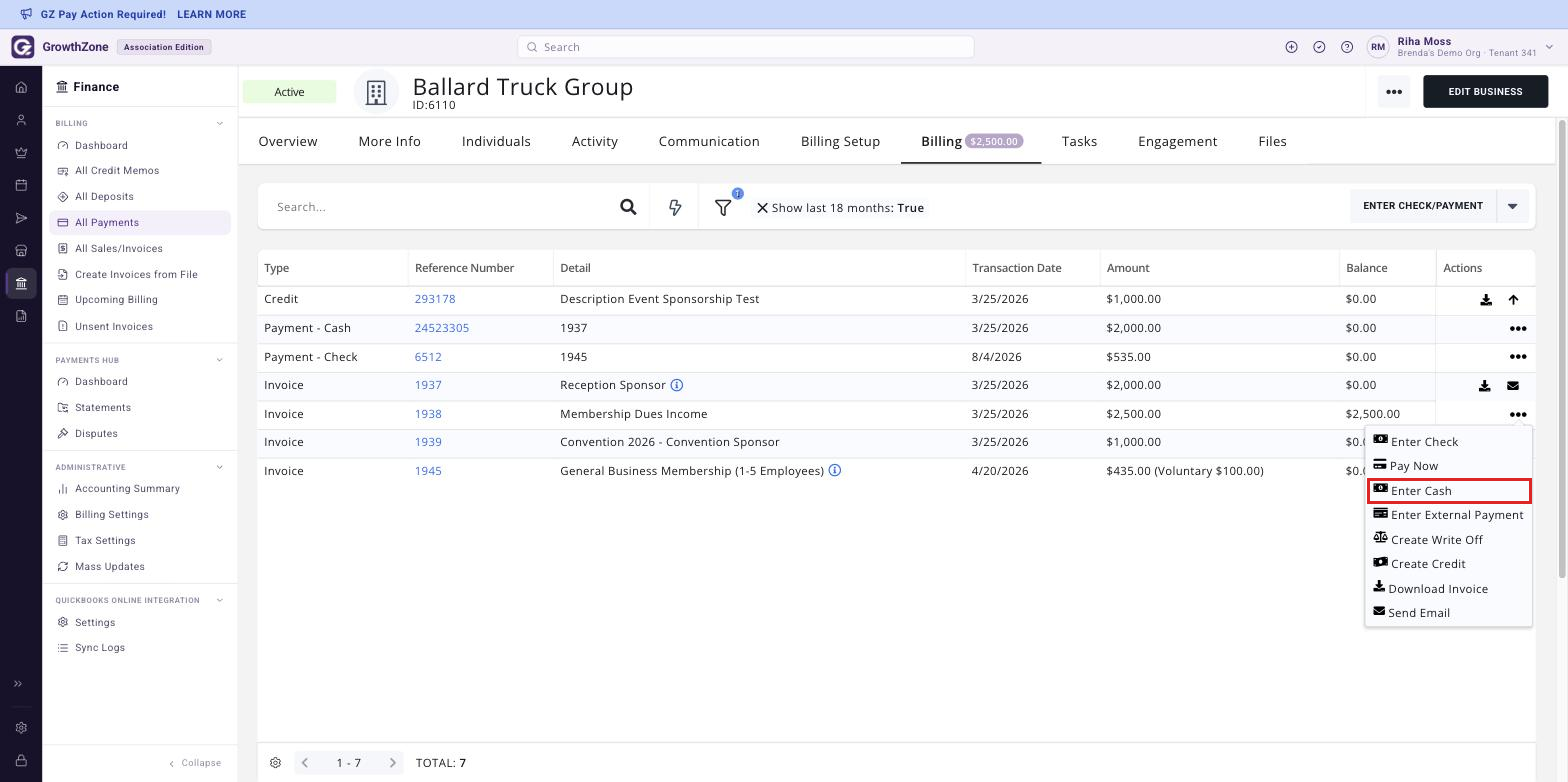1568x782 pixels.
Task: Show info for Reception Sponsor detail
Action: [x=677, y=385]
